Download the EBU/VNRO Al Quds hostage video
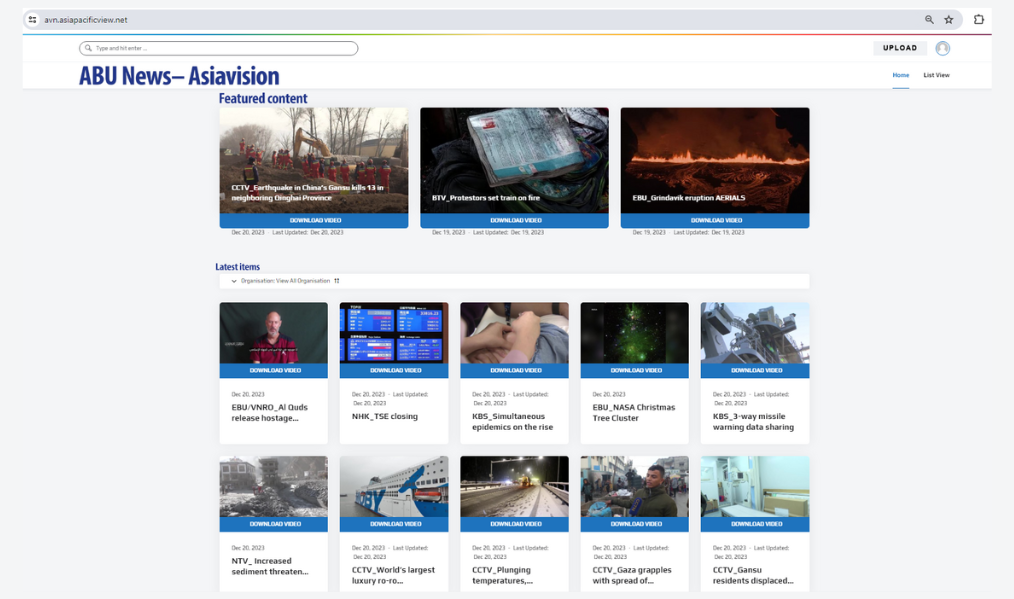Viewport: 1014px width, 599px height. (x=274, y=371)
